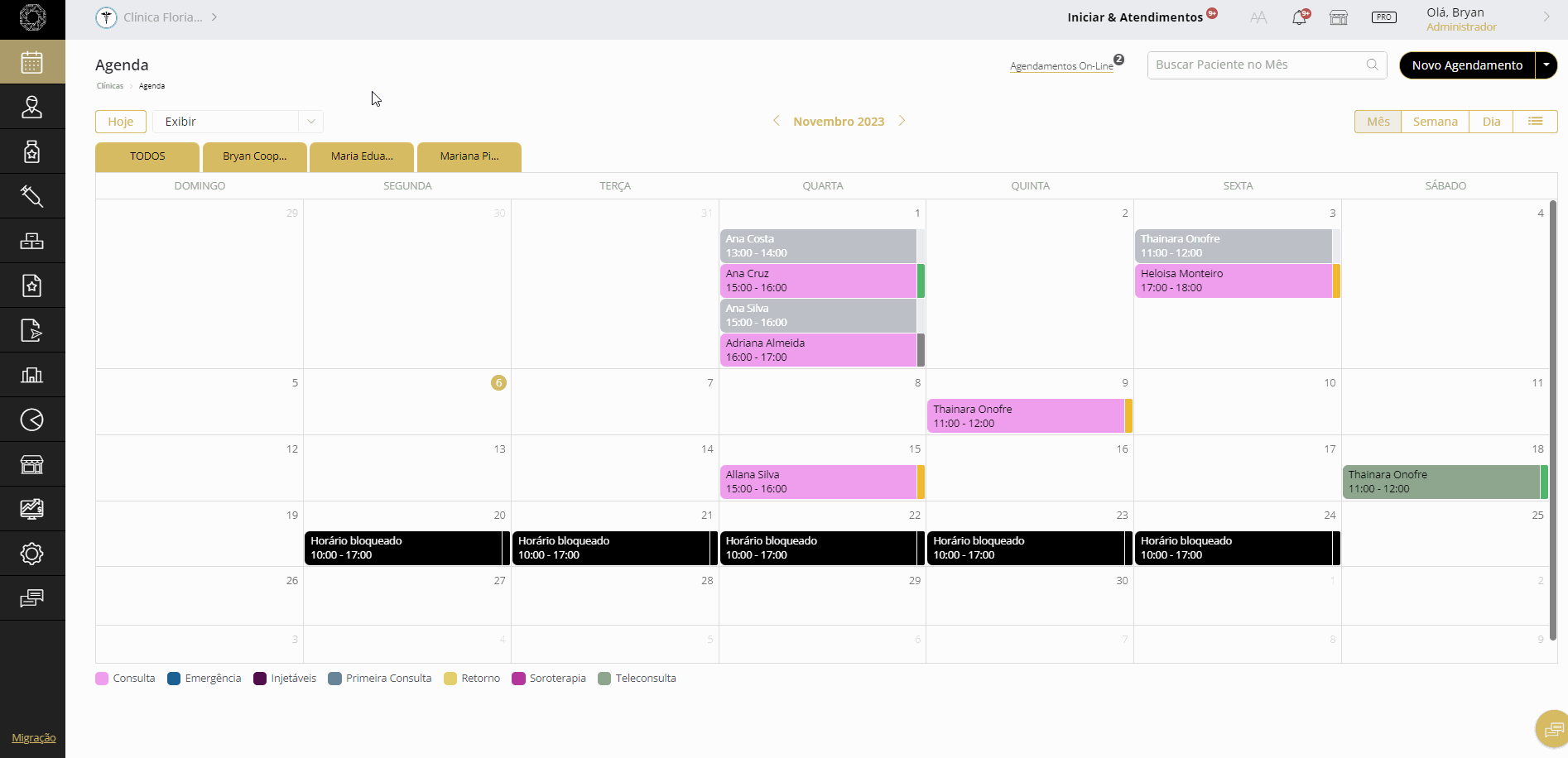This screenshot has height=758, width=1568.
Task: Click the store icon in top bar
Action: coord(1339,17)
